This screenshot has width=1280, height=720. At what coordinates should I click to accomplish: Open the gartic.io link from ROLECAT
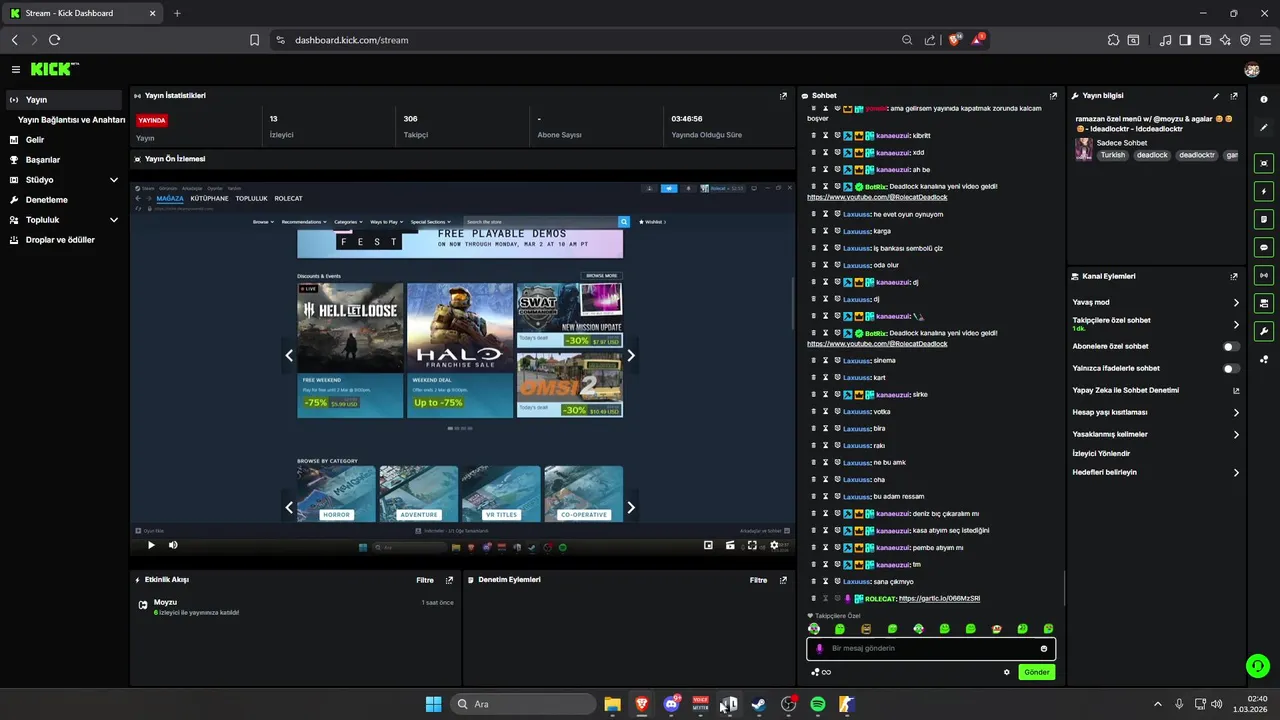[939, 599]
